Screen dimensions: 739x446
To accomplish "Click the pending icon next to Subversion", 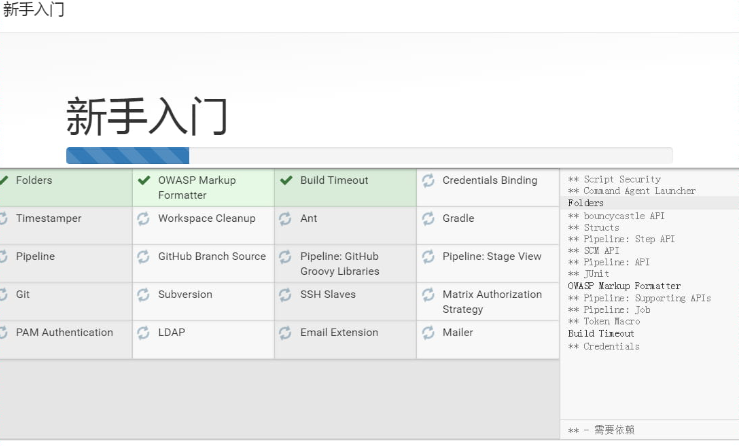I will pos(143,295).
